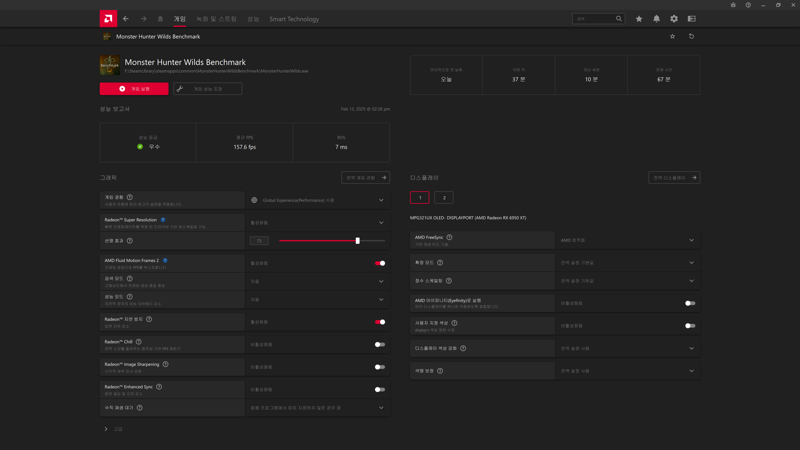Open the last dropdown in the Display panel
Viewport: 800px width, 450px height.
pos(628,371)
